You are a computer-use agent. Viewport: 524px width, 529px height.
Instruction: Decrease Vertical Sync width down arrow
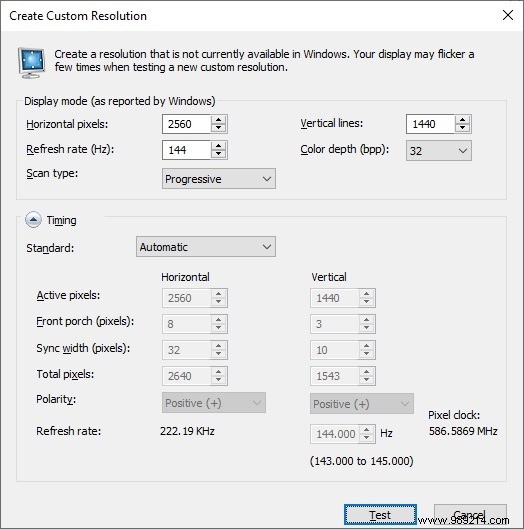click(366, 354)
